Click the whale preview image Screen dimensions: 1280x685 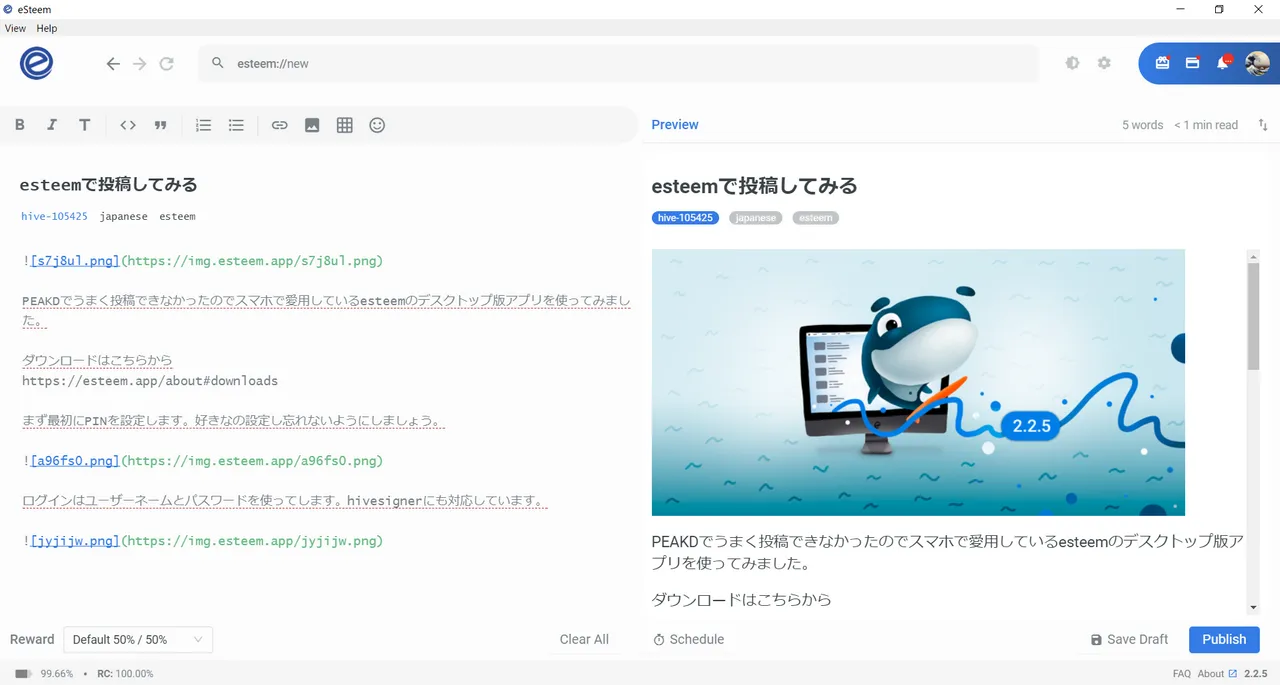click(918, 382)
